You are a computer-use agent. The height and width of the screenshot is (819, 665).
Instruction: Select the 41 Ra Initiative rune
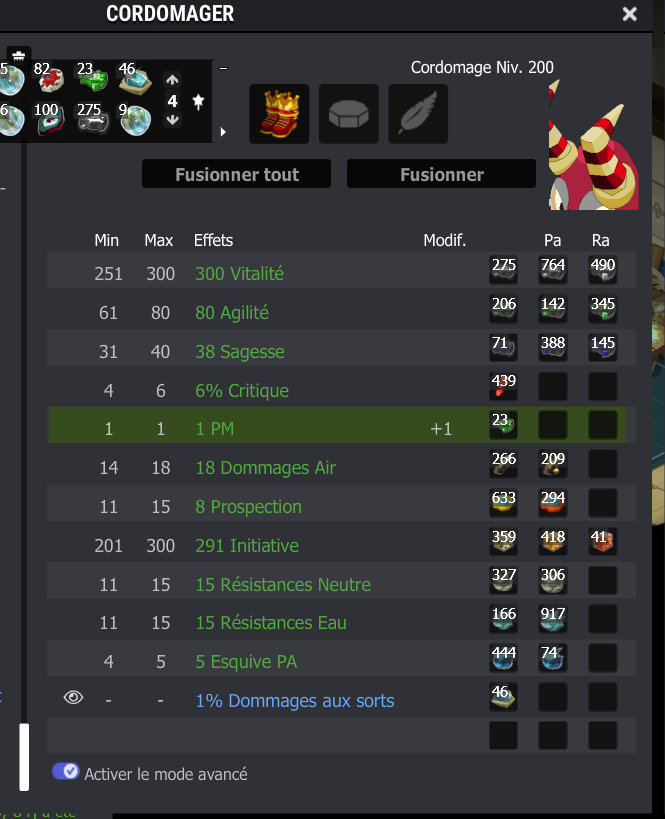click(x=603, y=542)
